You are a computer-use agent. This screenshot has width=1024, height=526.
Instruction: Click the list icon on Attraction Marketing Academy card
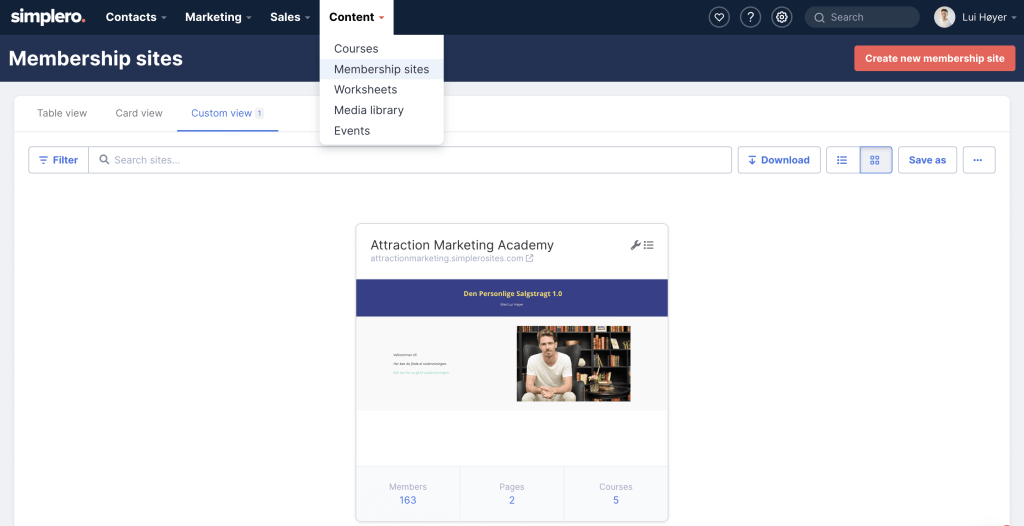(x=648, y=245)
